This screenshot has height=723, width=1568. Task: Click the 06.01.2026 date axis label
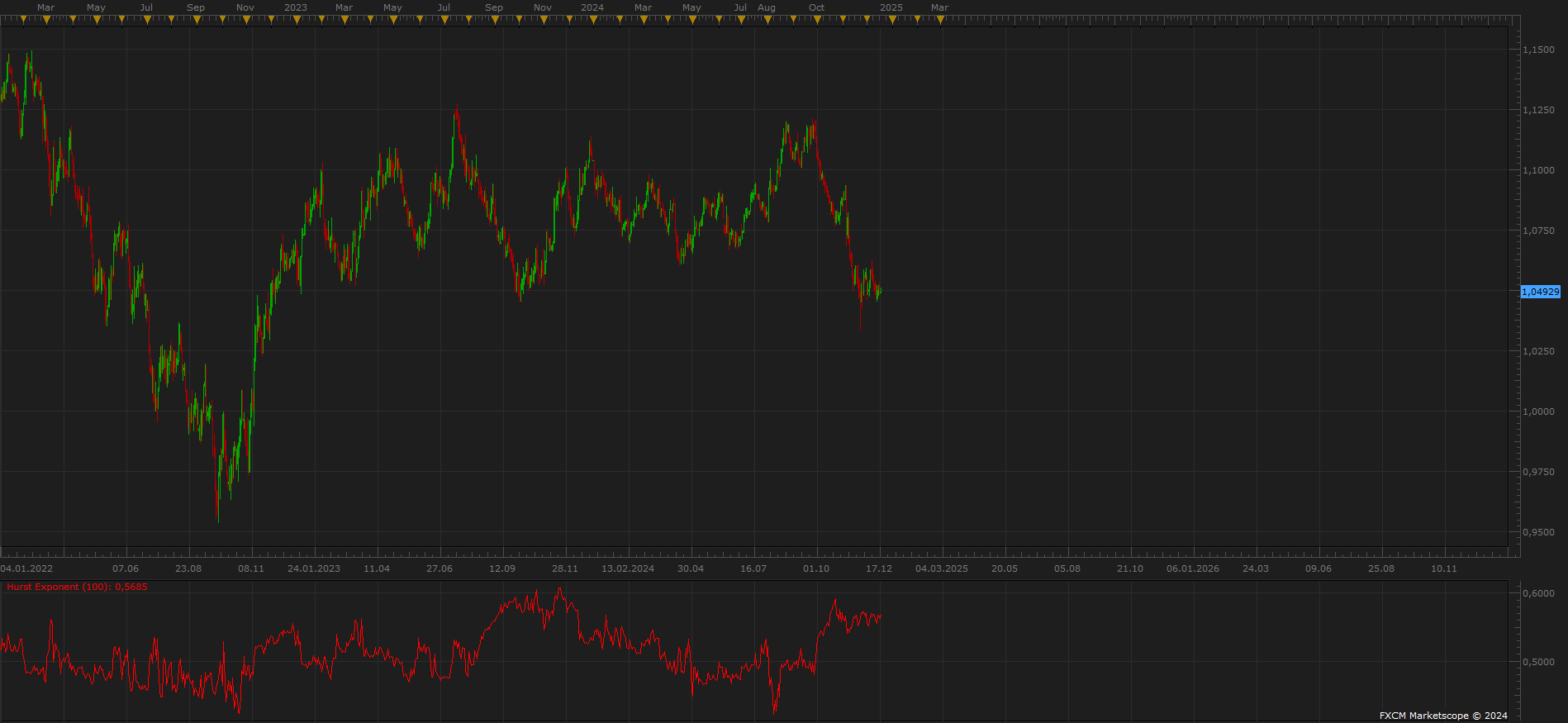1193,568
